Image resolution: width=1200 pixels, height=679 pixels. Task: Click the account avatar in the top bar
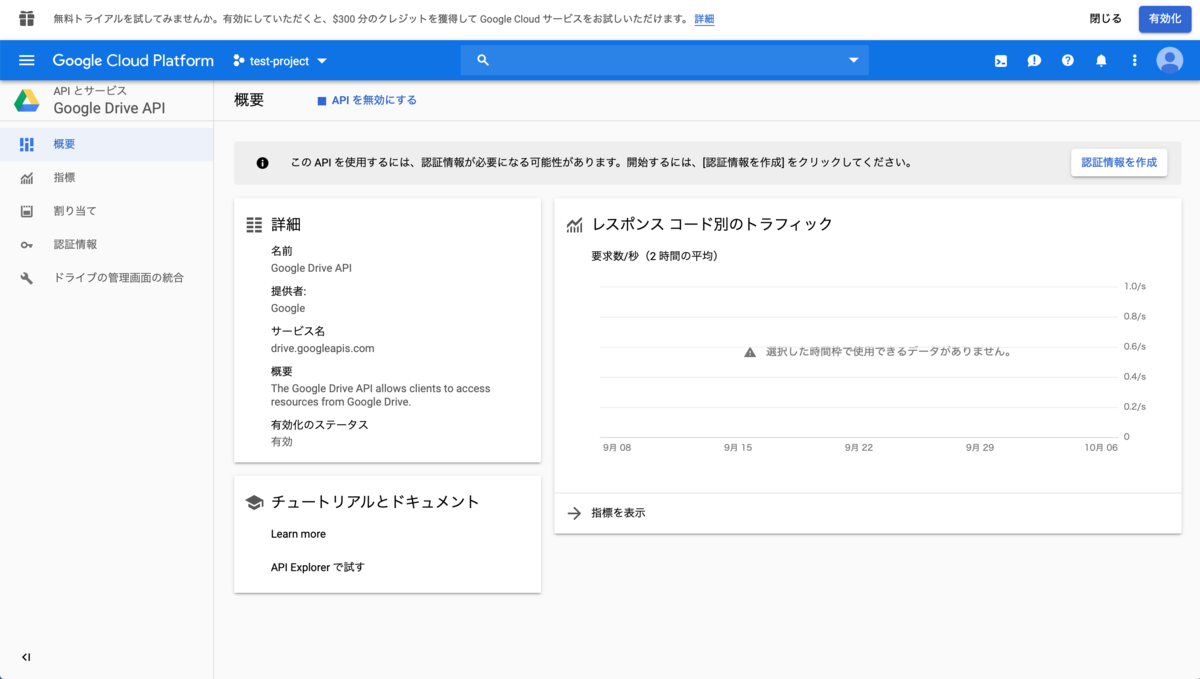1169,60
